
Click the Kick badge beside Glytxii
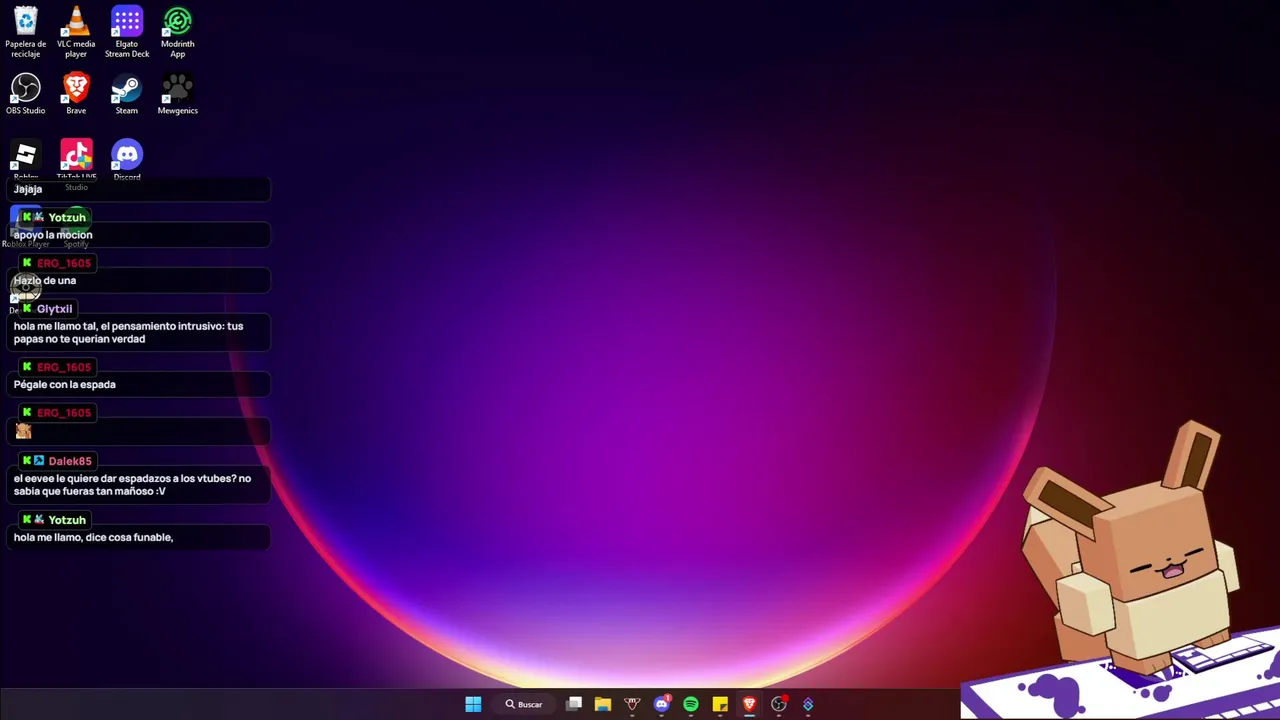[x=27, y=309]
